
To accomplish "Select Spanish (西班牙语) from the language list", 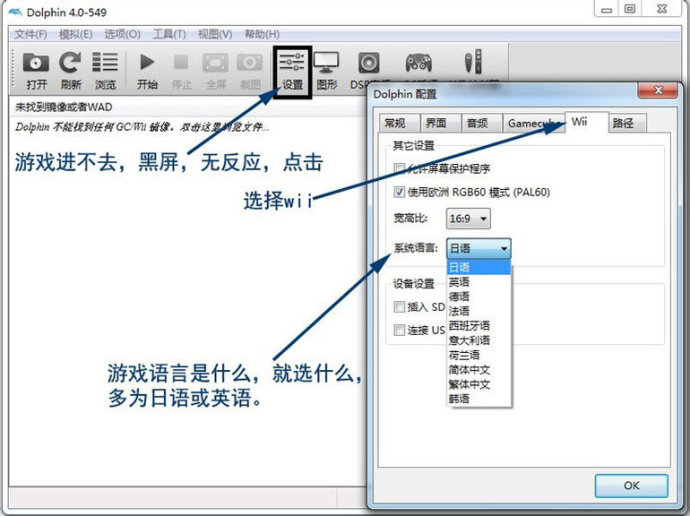I will 479,326.
